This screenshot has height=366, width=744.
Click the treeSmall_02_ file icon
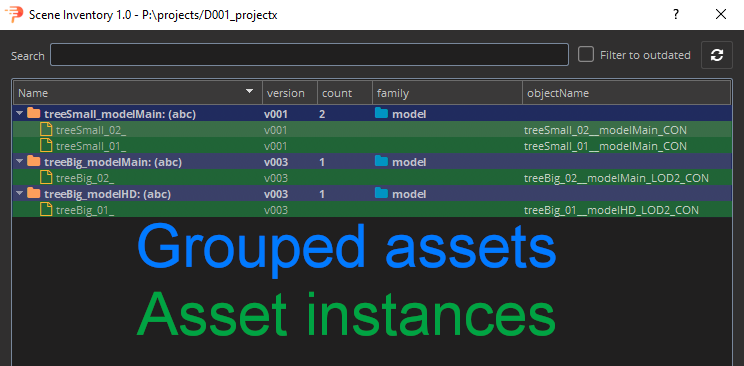click(x=46, y=130)
